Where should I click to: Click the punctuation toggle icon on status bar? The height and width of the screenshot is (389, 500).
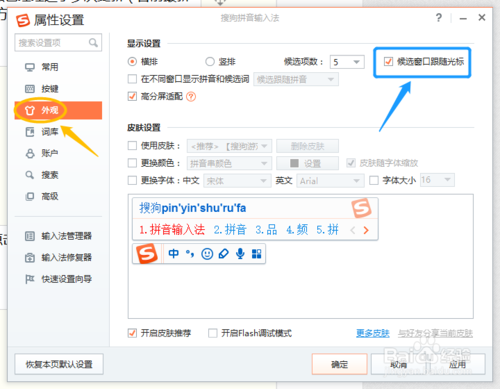(x=190, y=254)
